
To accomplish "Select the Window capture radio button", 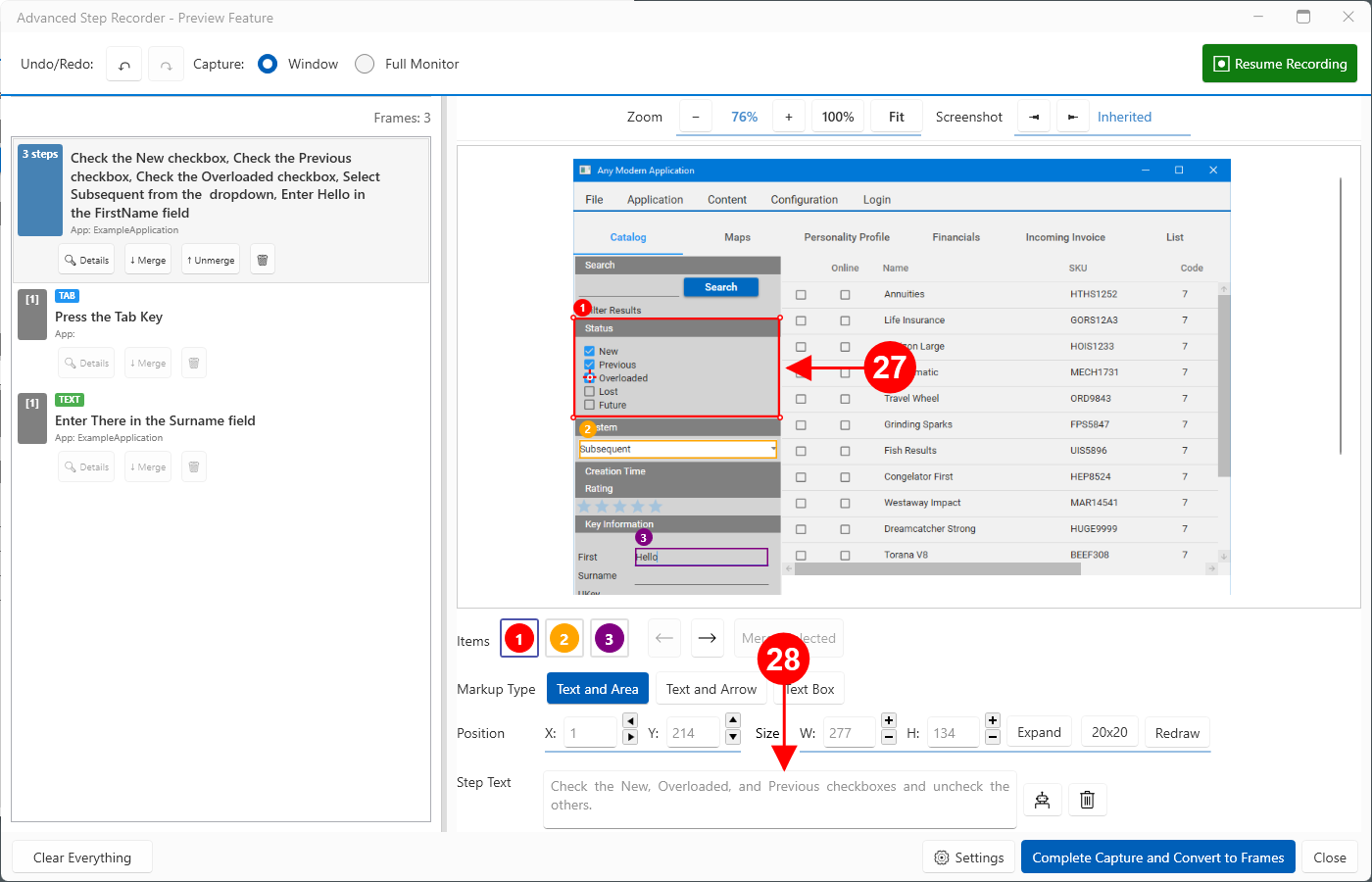I will coord(268,64).
